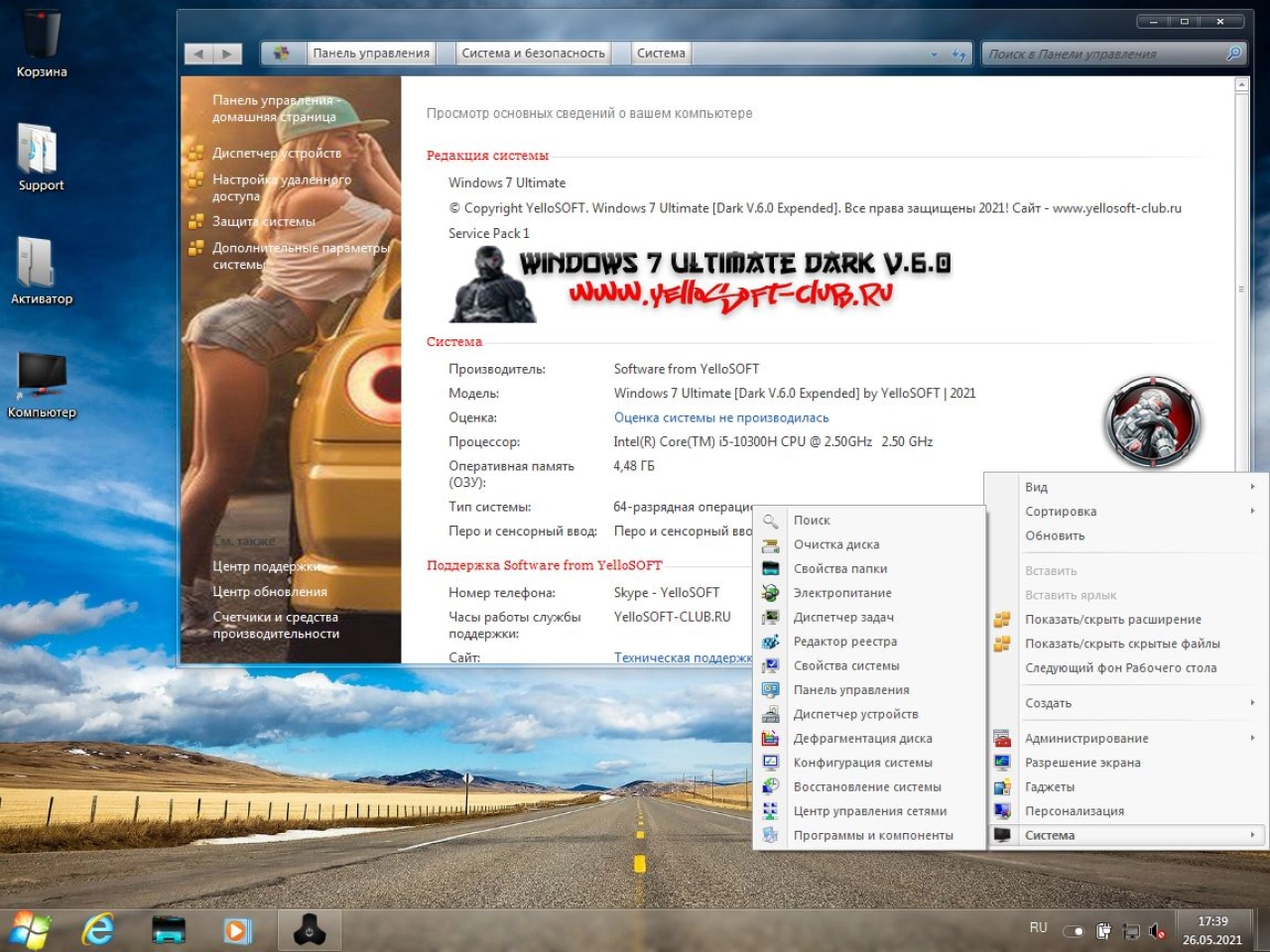Select Программы и компоненты in the submenu
Viewport: 1270px width, 952px height.
(873, 835)
